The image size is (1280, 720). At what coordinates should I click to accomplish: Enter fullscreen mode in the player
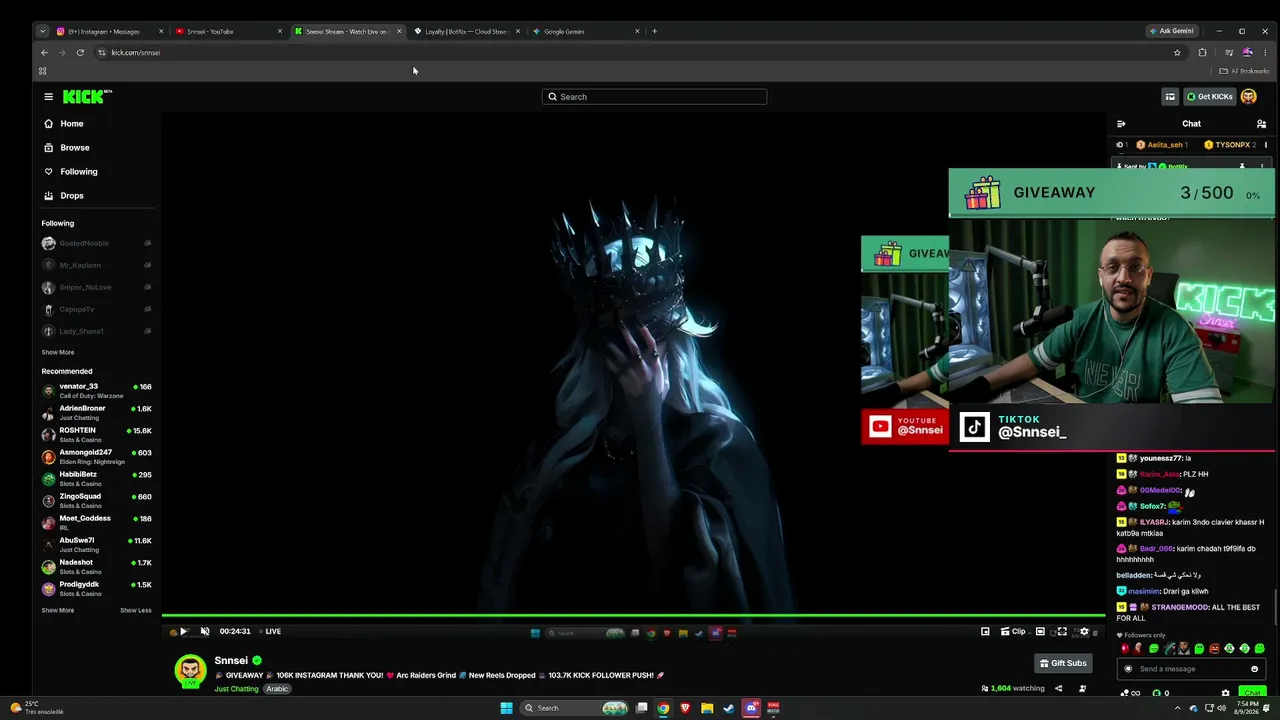tap(1062, 632)
